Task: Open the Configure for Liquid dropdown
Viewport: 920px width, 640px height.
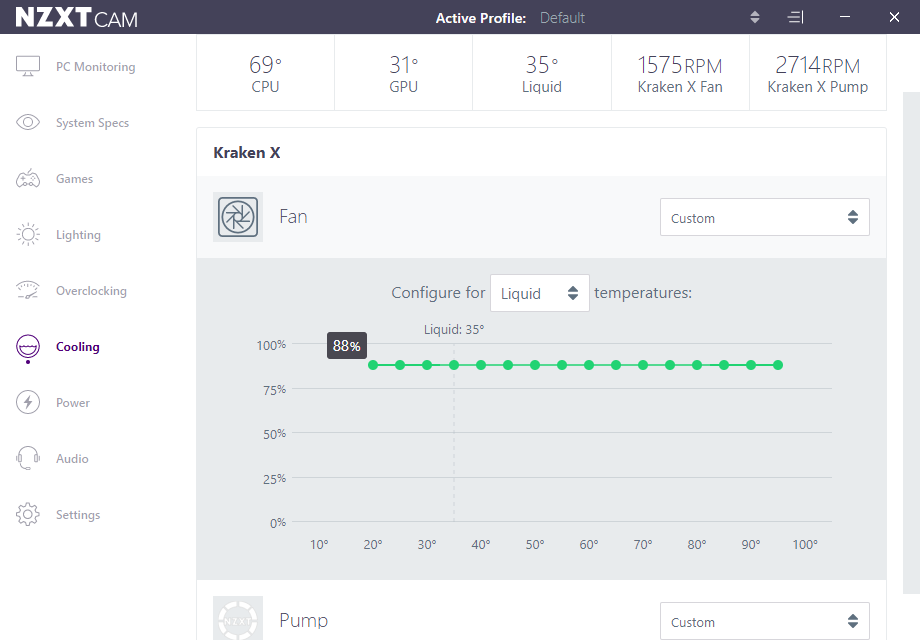Action: [540, 293]
